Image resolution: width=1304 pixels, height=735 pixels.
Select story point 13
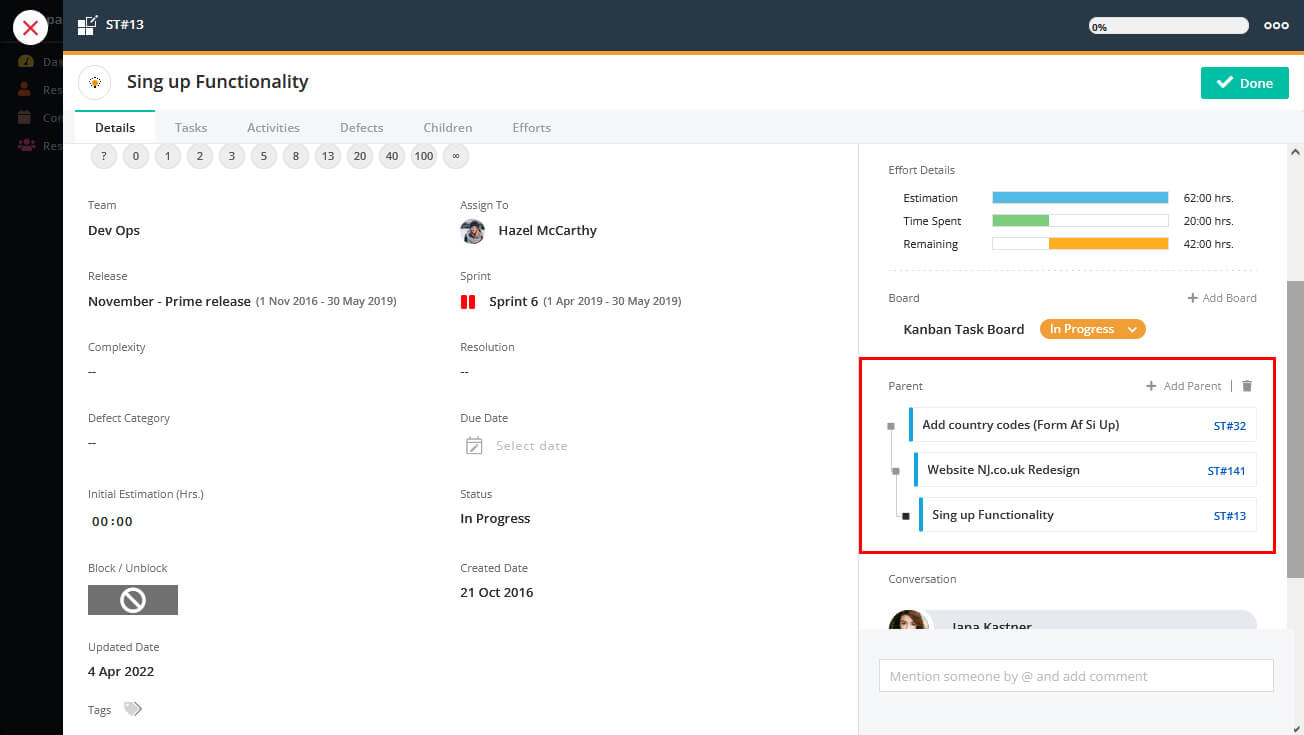pyautogui.click(x=327, y=156)
